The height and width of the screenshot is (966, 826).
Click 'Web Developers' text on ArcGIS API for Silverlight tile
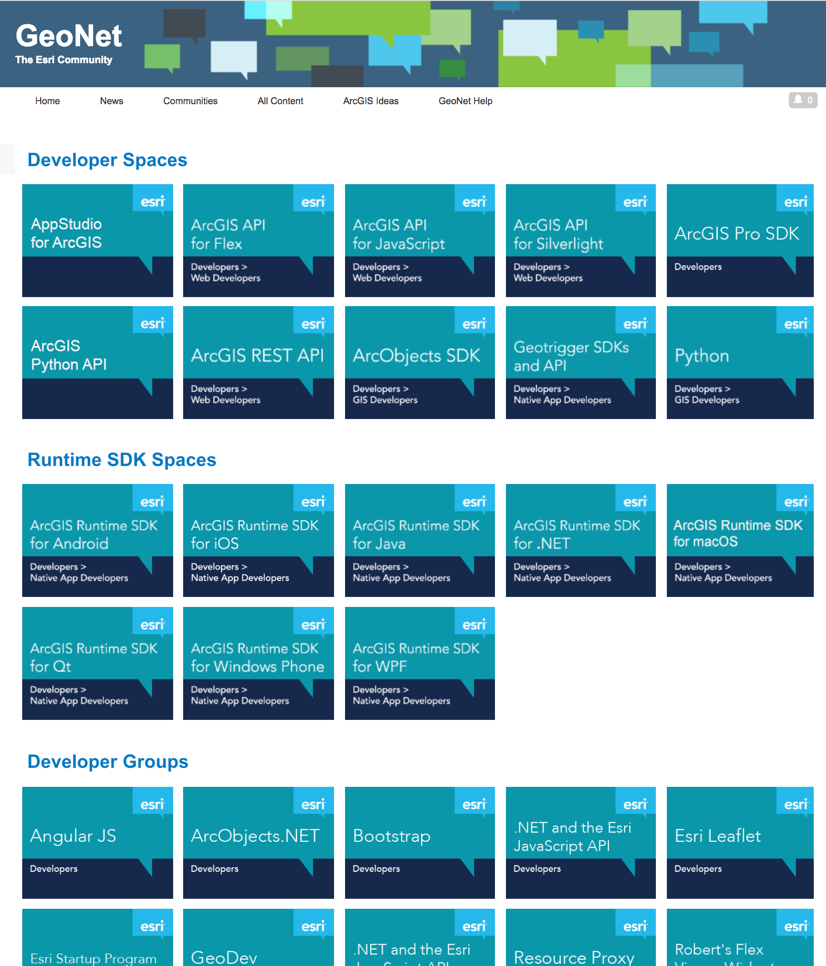548,278
